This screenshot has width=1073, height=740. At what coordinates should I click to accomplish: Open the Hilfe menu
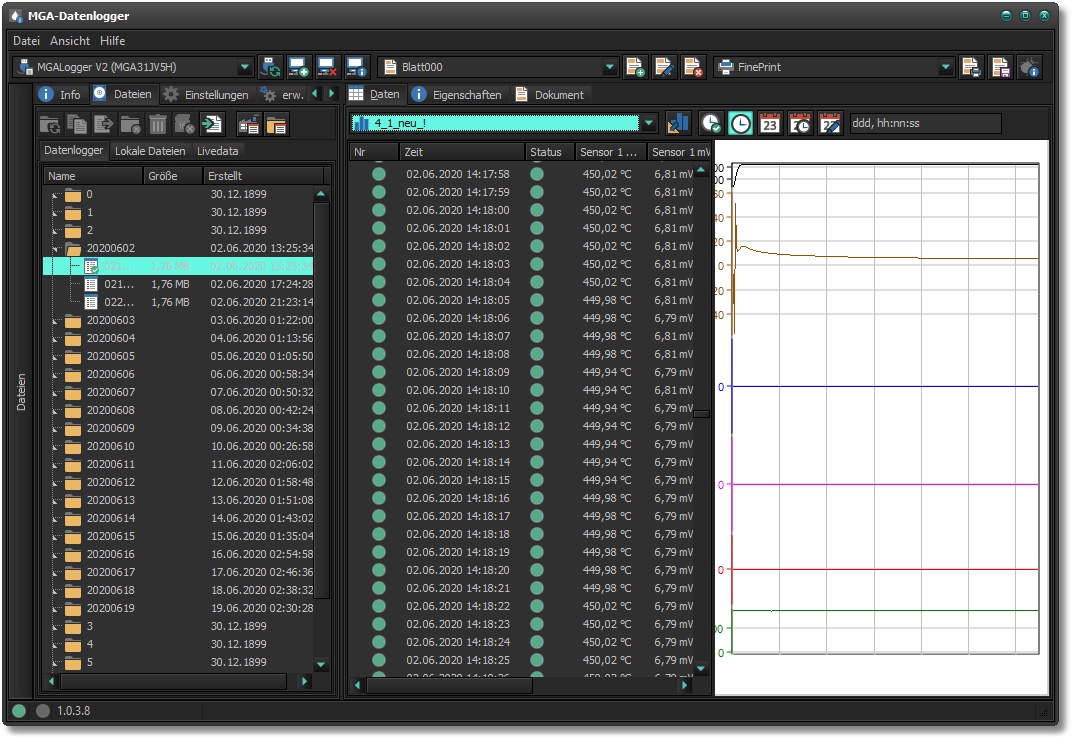(113, 41)
